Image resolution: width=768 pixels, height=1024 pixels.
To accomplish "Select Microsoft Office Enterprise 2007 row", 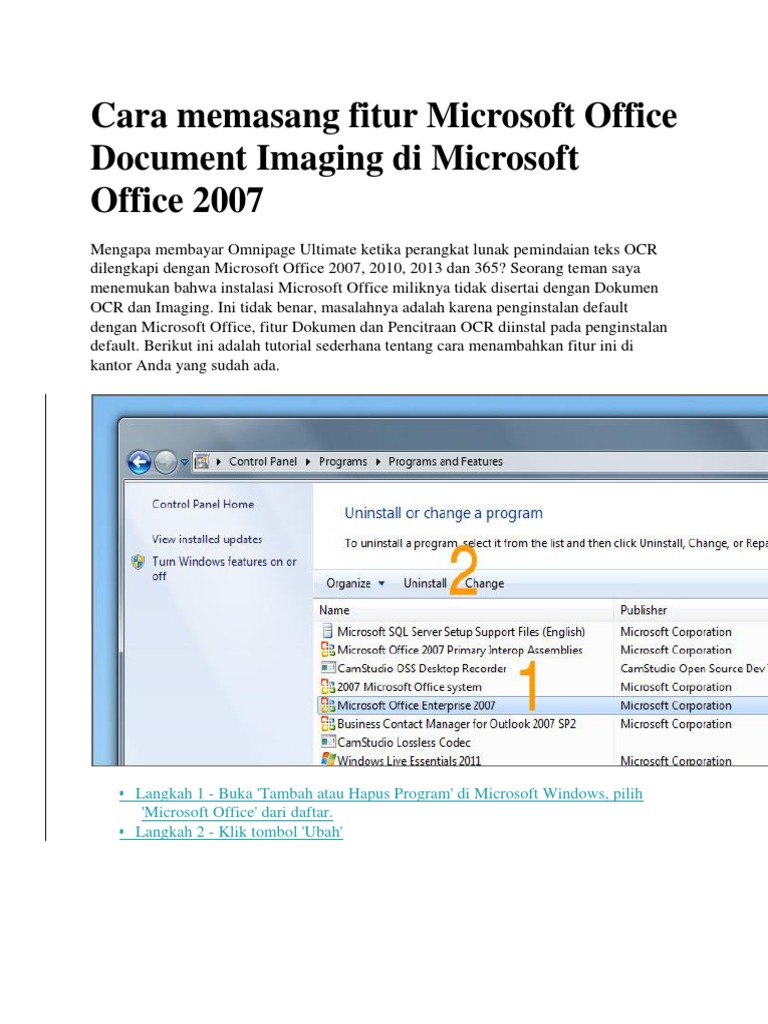I will [542, 705].
